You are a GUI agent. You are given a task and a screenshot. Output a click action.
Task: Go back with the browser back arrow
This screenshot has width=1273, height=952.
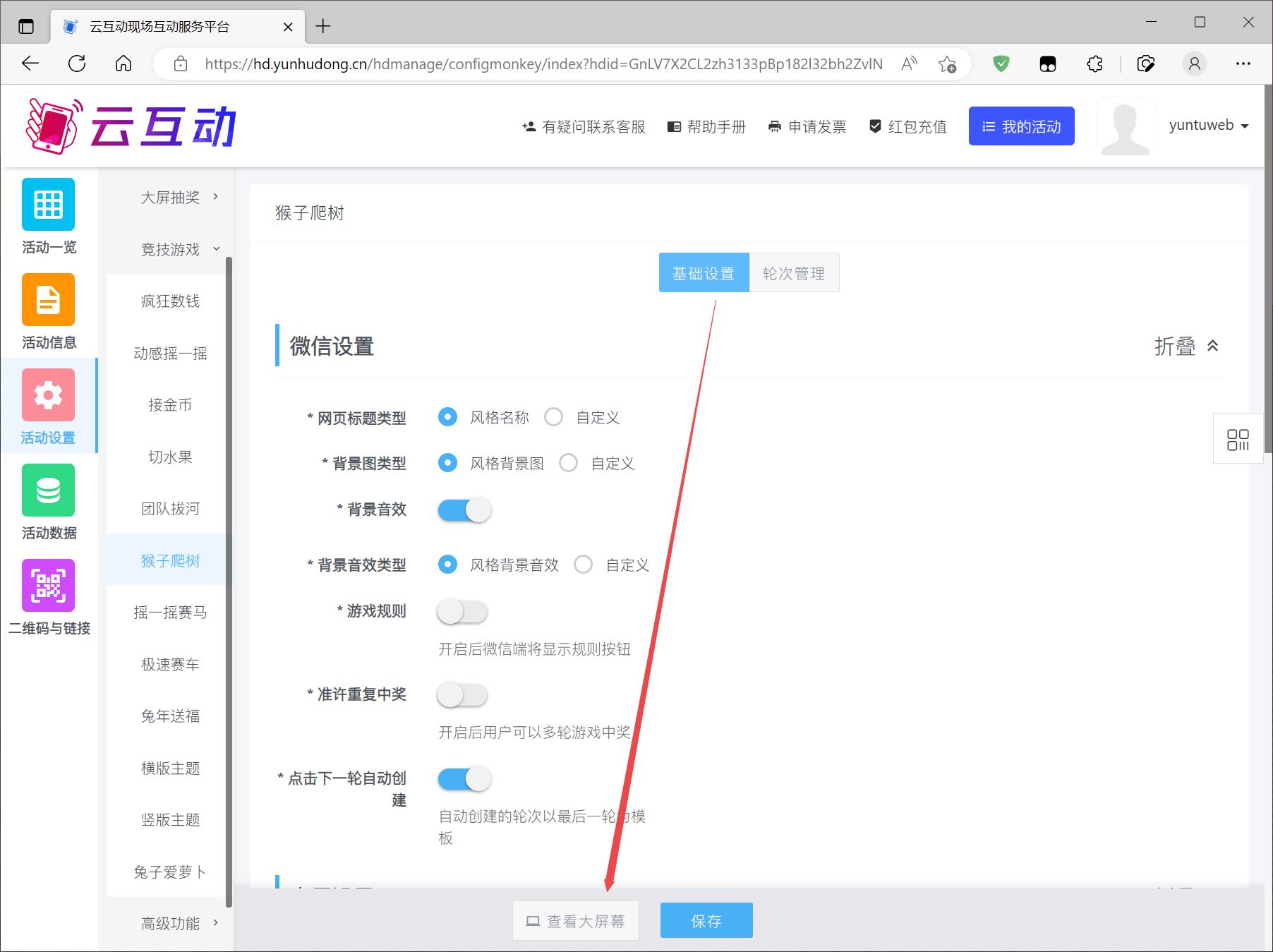30,64
